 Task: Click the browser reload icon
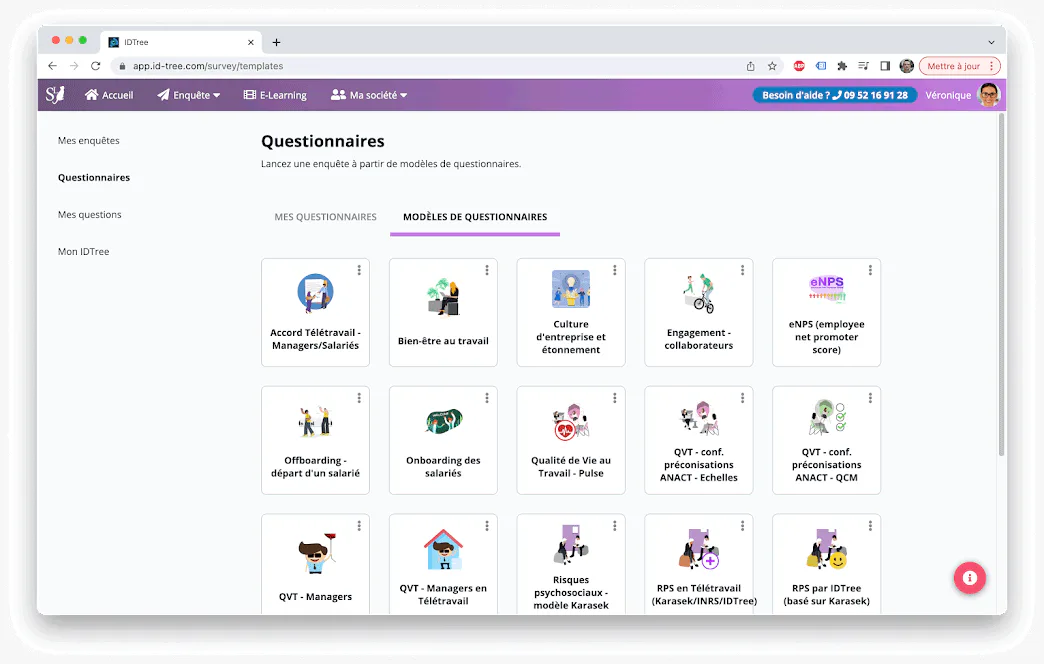click(x=96, y=66)
